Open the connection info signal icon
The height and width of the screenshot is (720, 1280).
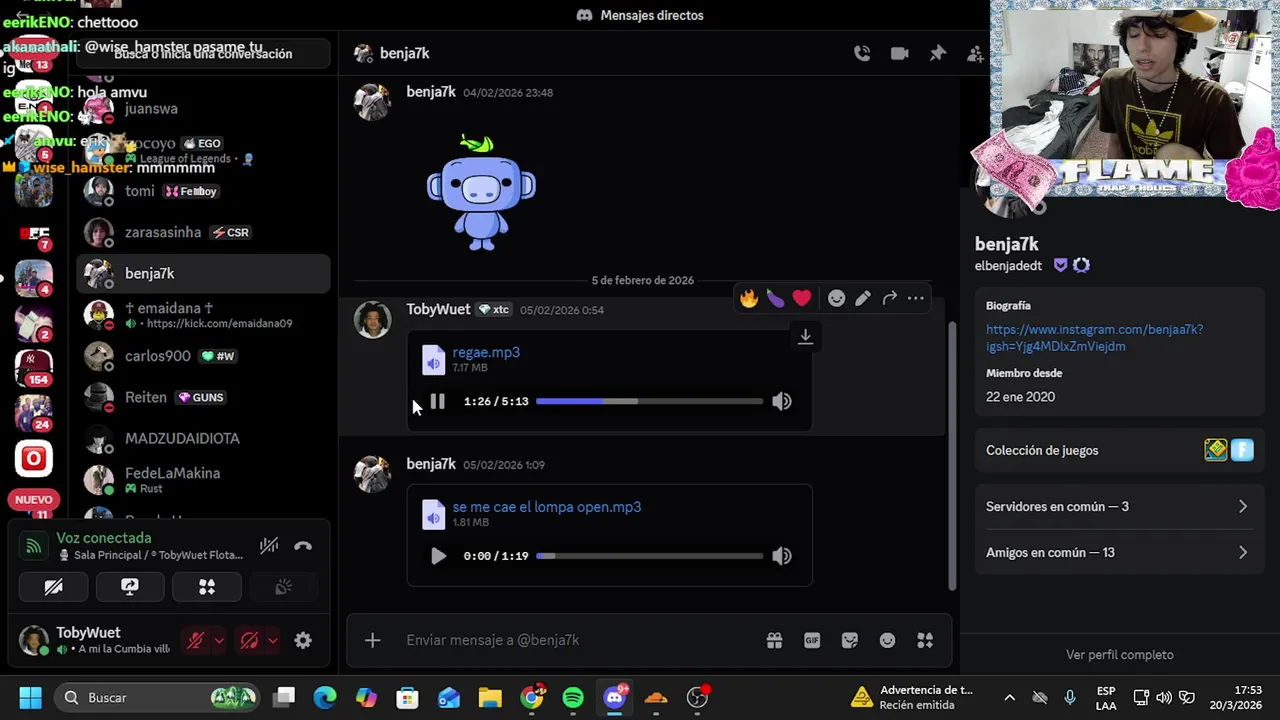(x=33, y=546)
